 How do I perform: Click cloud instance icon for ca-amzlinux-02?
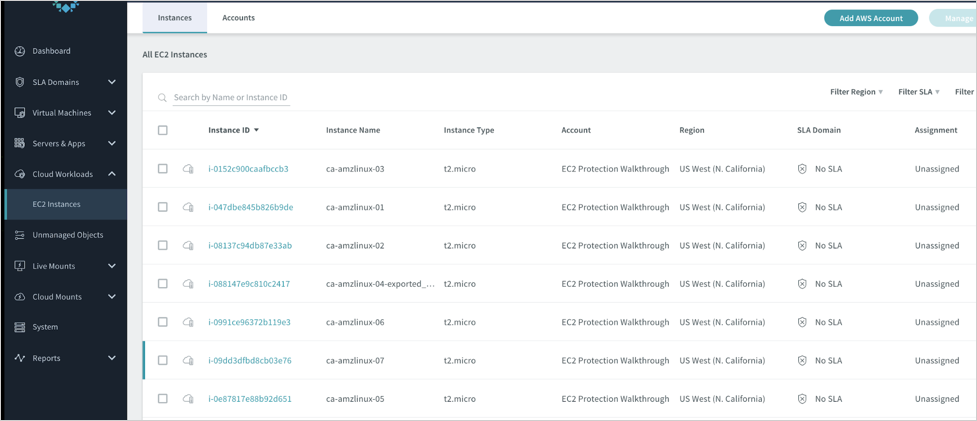pyautogui.click(x=188, y=245)
